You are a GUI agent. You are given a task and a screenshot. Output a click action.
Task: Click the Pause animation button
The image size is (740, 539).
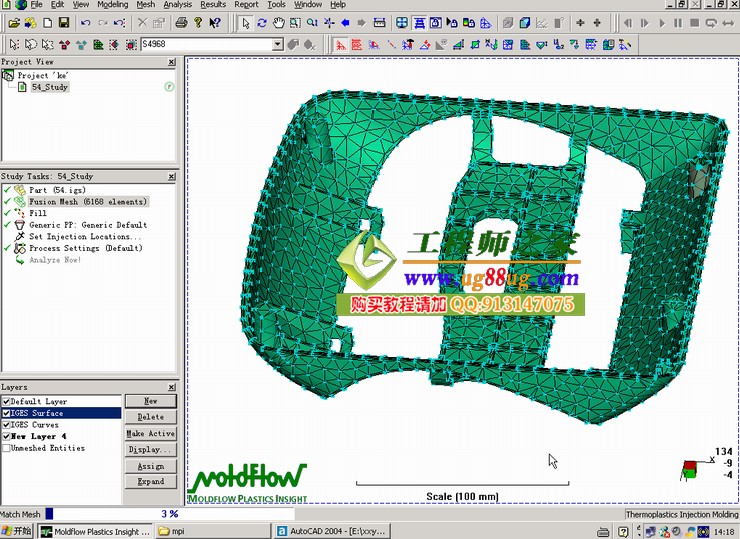coord(678,23)
